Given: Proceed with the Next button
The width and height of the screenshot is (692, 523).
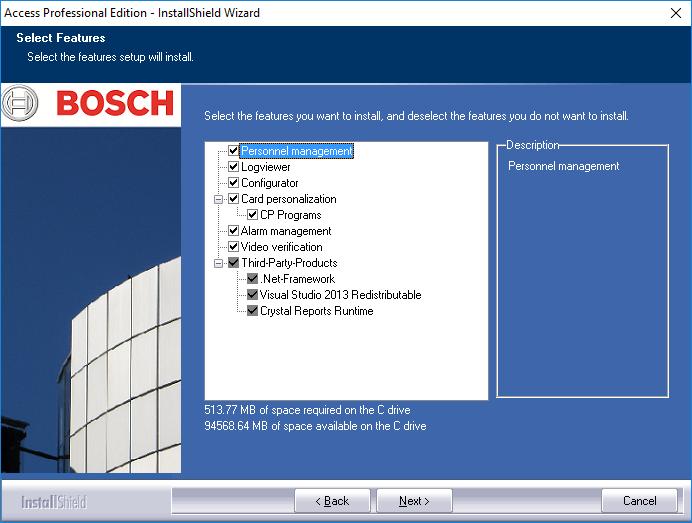Looking at the screenshot, I should [414, 501].
